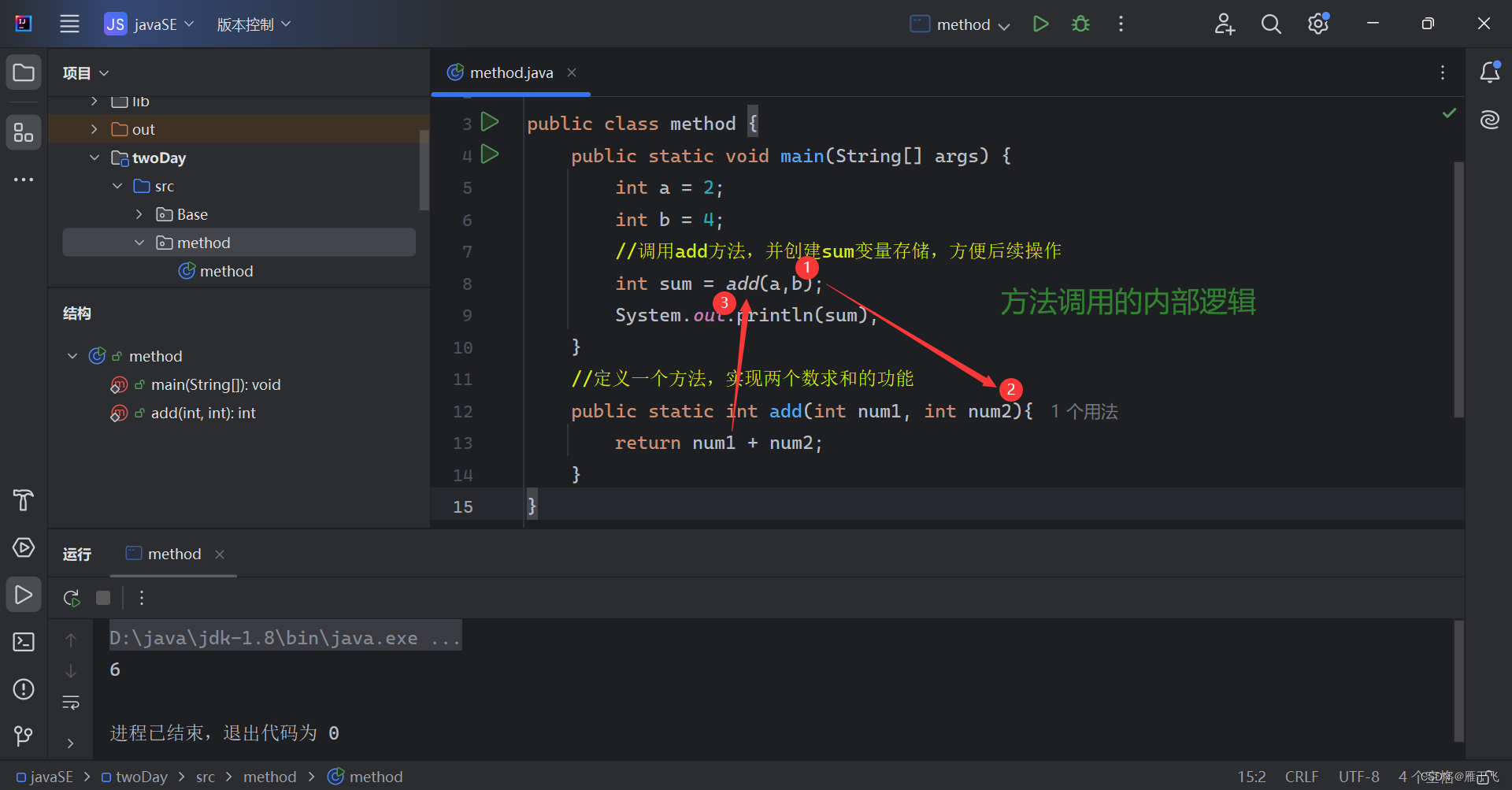
Task: Select the method class file in tree
Action: (x=216, y=271)
